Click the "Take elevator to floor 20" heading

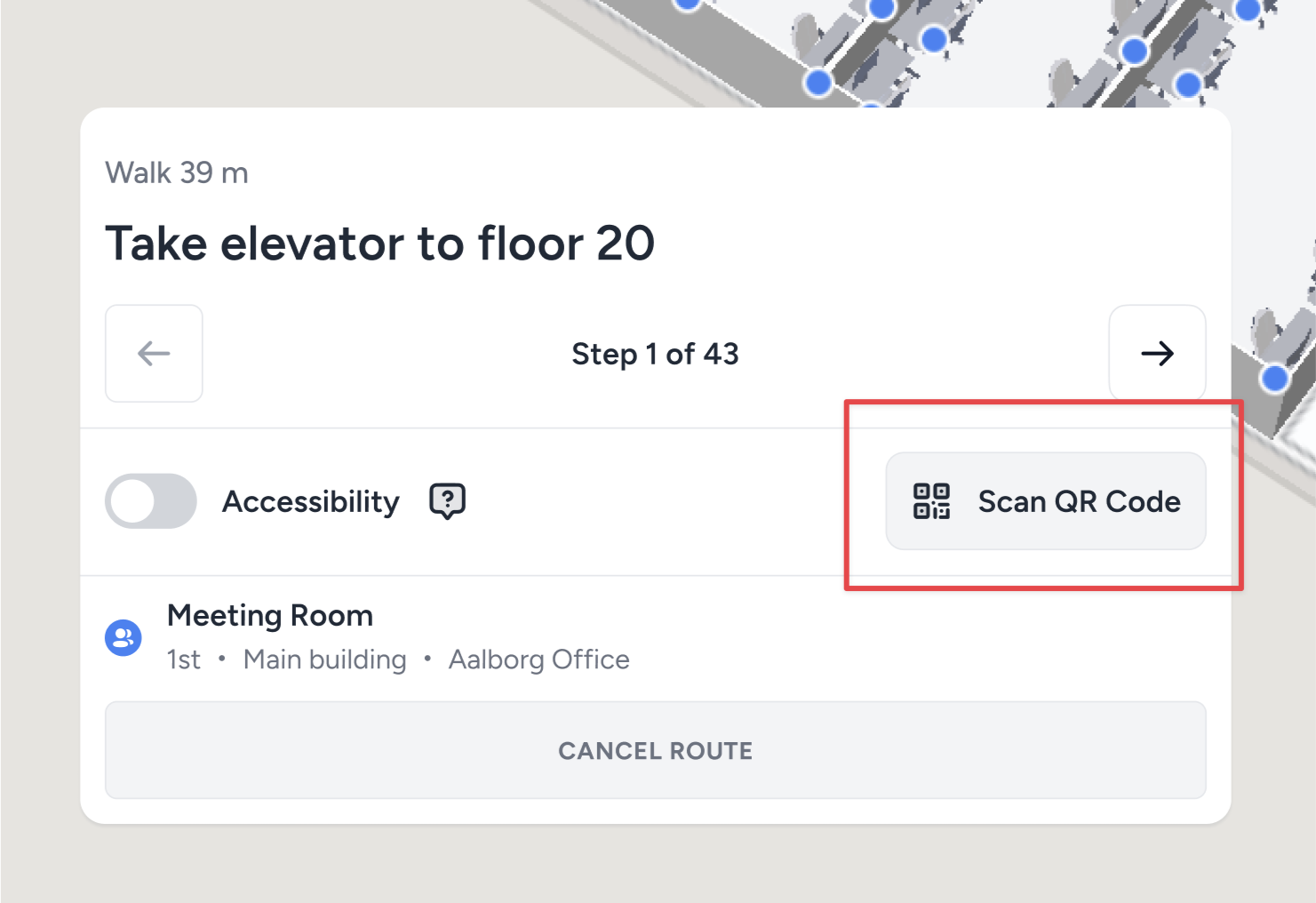[x=379, y=244]
